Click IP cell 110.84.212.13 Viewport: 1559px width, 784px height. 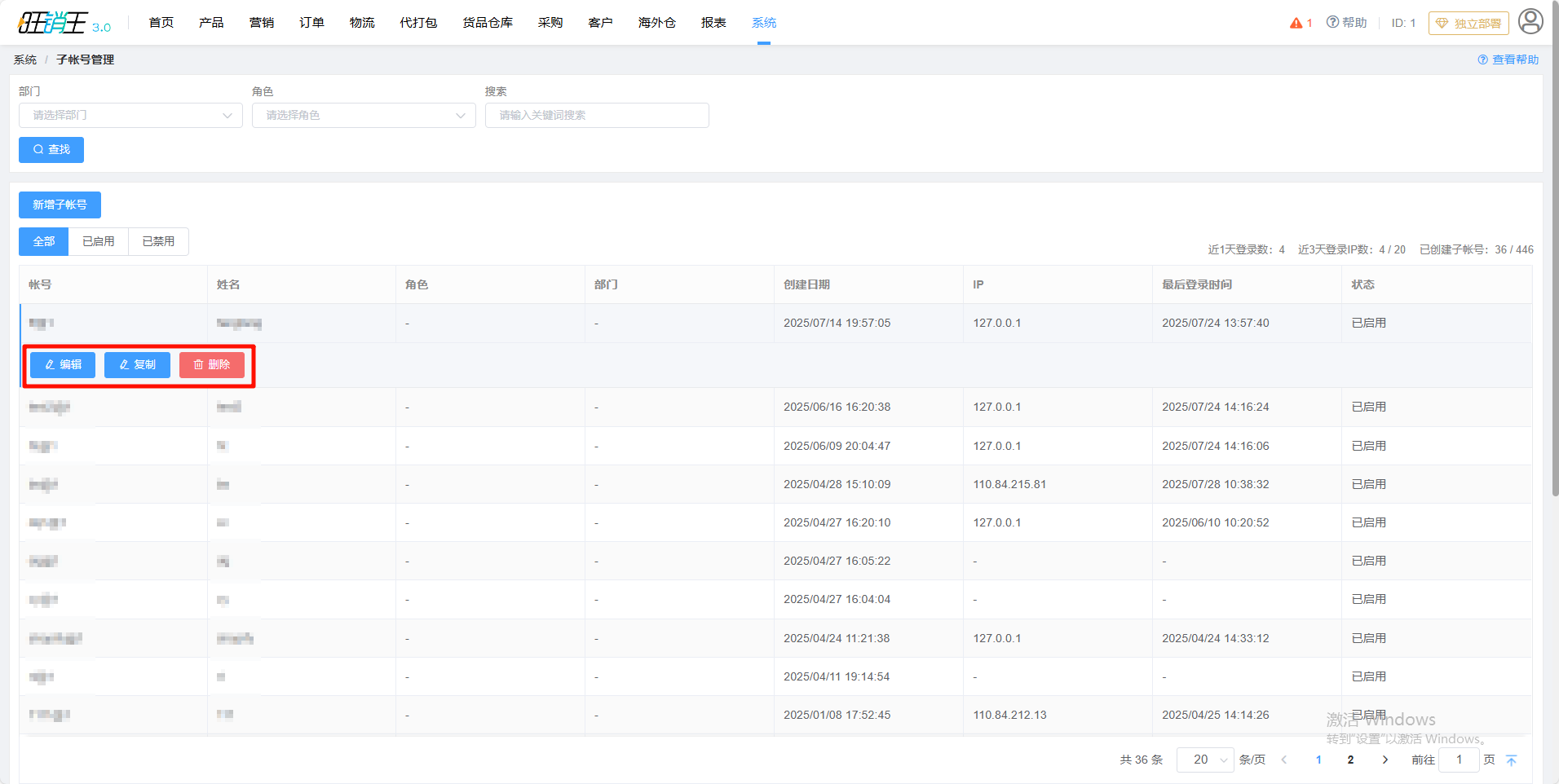1009,715
